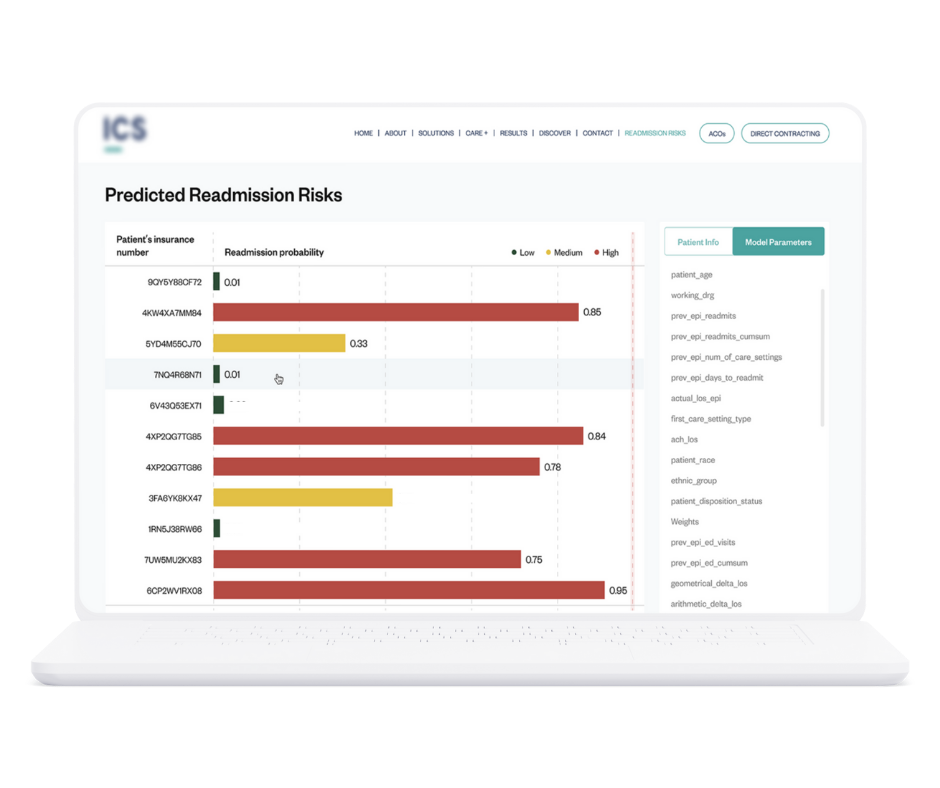Select patient row 7NQ4R68N71

176,375
